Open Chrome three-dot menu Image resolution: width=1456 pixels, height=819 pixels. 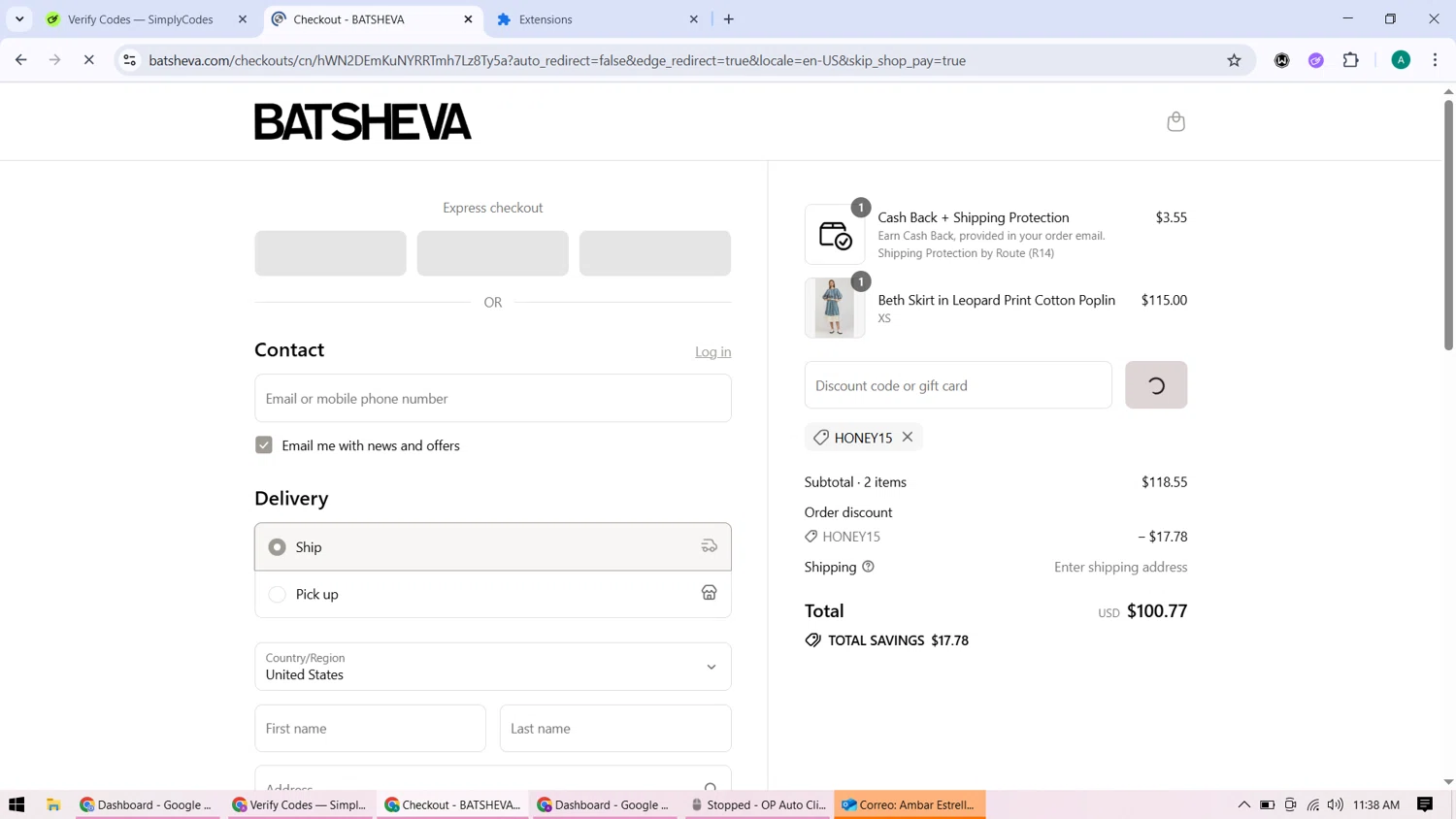(1435, 60)
